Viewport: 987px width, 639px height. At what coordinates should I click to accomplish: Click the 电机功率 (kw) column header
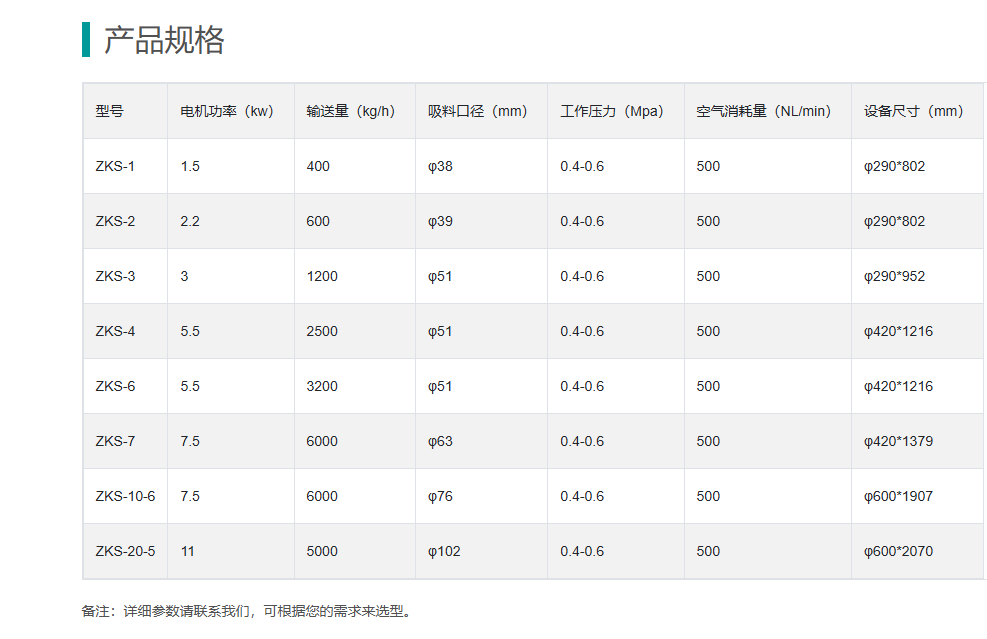[227, 111]
